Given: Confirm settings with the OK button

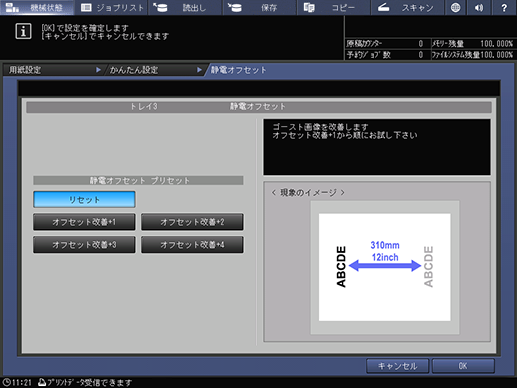Looking at the screenshot, I should pos(463,366).
